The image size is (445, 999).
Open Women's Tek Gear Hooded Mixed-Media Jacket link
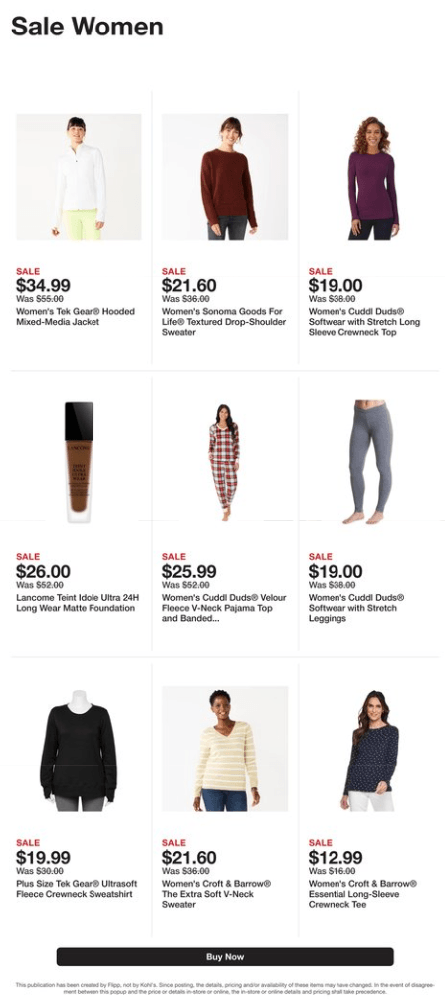point(76,317)
